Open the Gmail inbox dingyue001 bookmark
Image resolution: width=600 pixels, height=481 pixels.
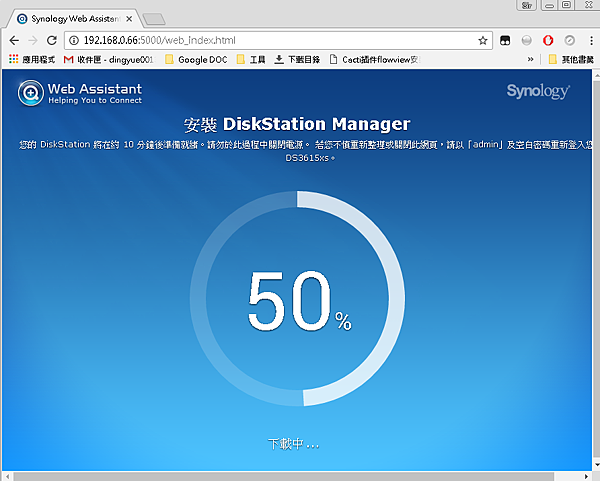[109, 59]
